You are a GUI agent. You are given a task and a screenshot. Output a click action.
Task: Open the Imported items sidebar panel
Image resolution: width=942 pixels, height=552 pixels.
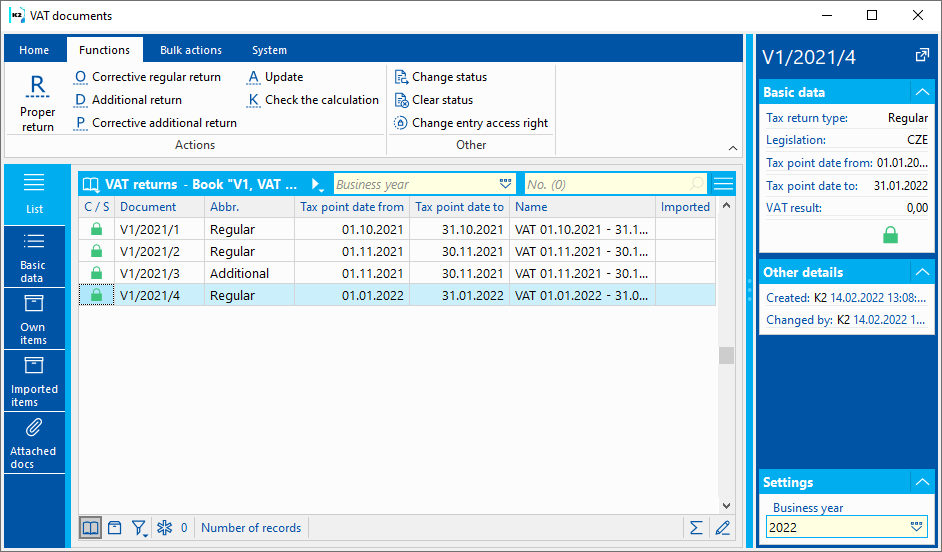[x=34, y=380]
